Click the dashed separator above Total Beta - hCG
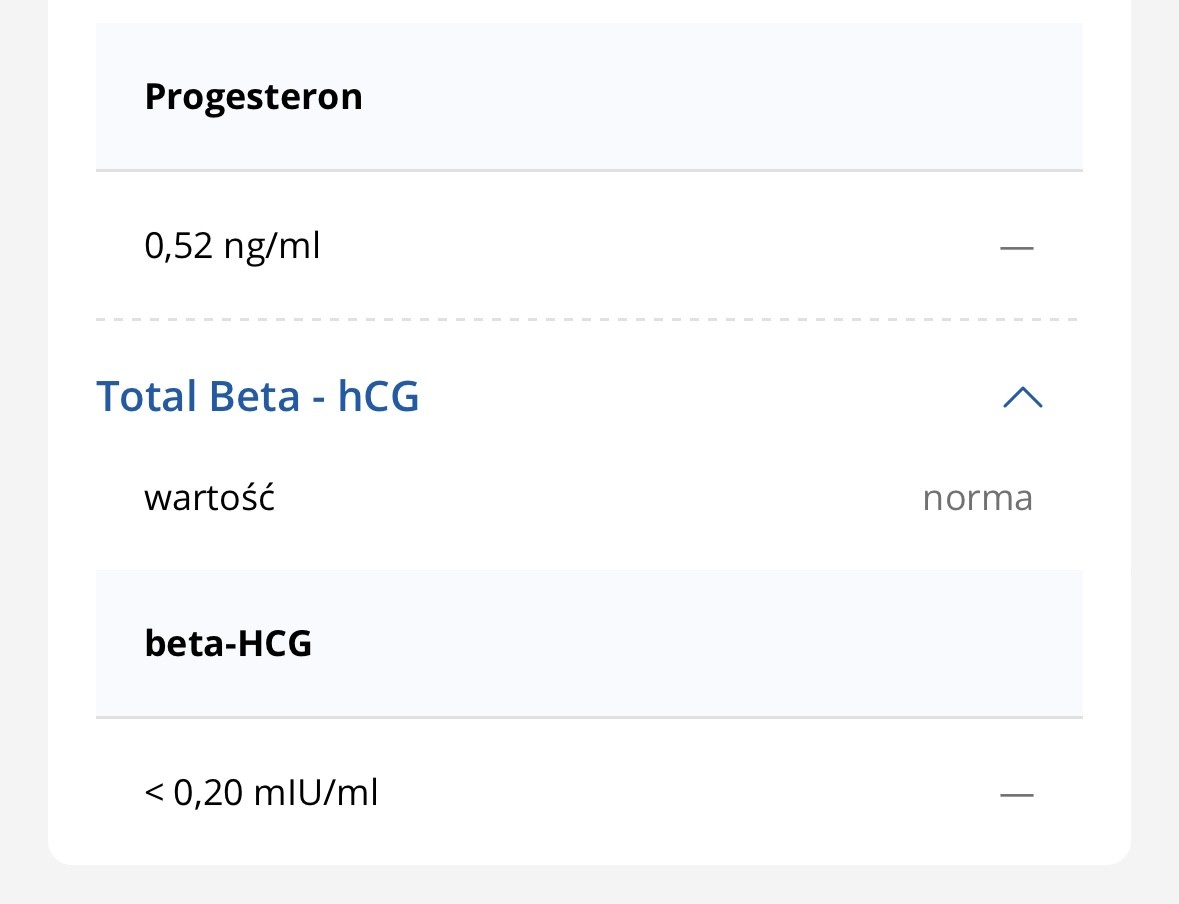1179x904 pixels. pos(588,320)
